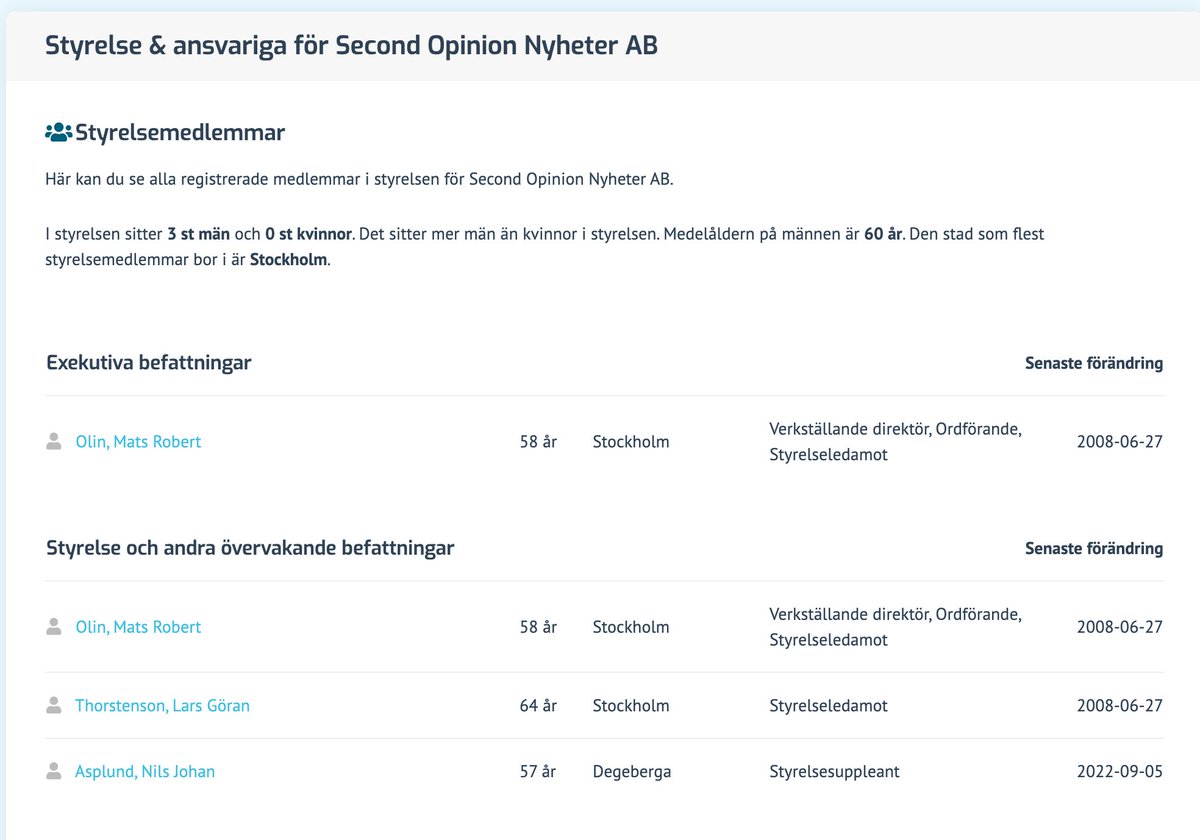Click page title Styrelse & ansvariga för Second Opinion
Screen dimensions: 1200x840
pos(352,46)
